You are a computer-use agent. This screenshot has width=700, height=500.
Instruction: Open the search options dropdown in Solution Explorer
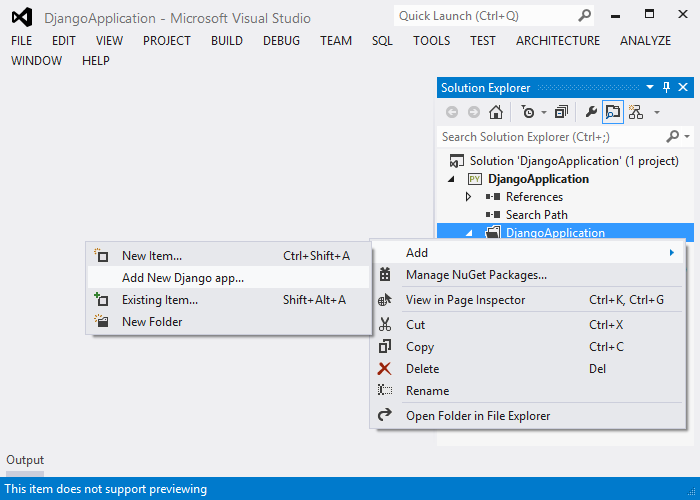[687, 137]
